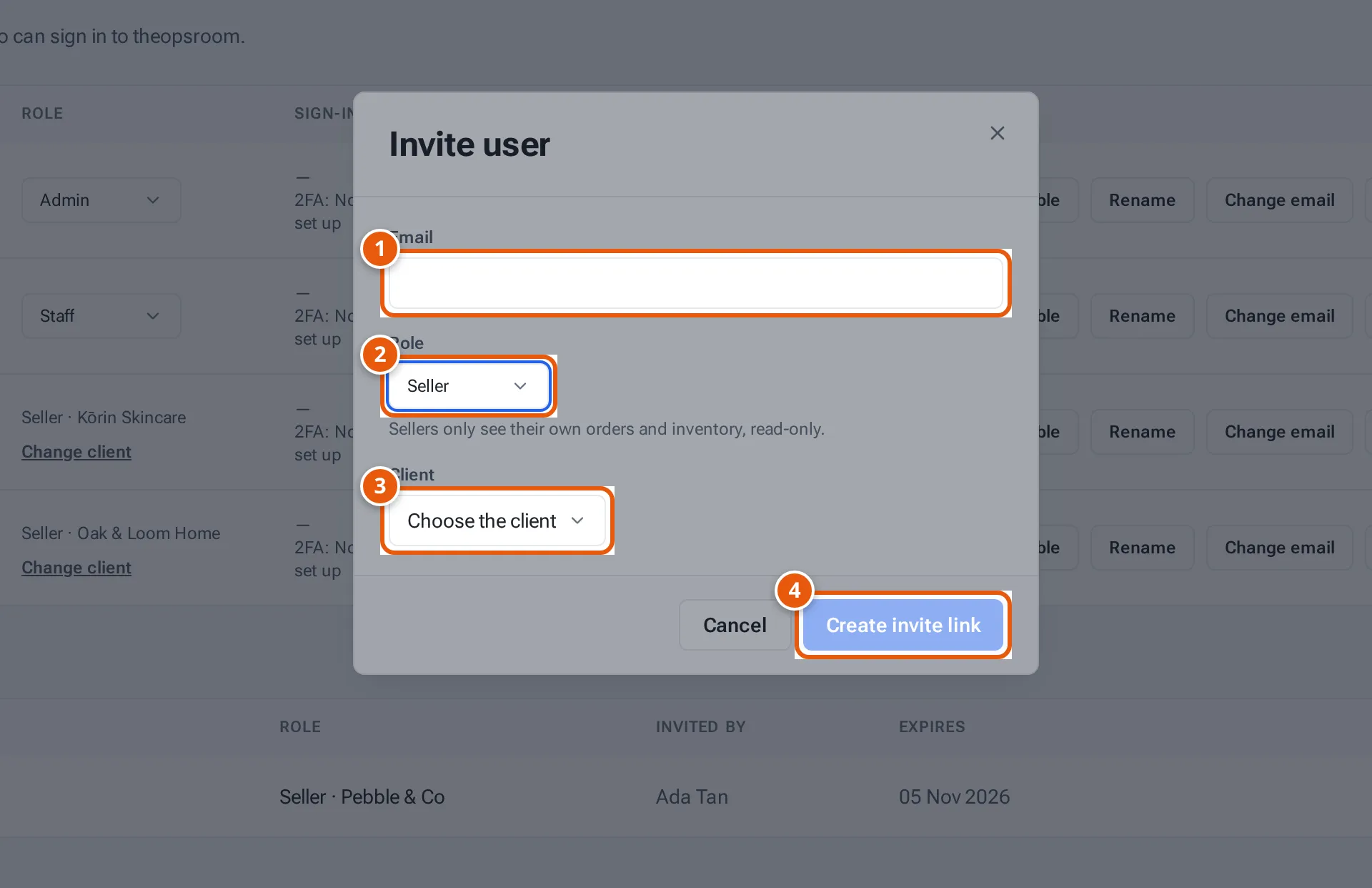Click Change client for Kōrin Skincare

(76, 452)
